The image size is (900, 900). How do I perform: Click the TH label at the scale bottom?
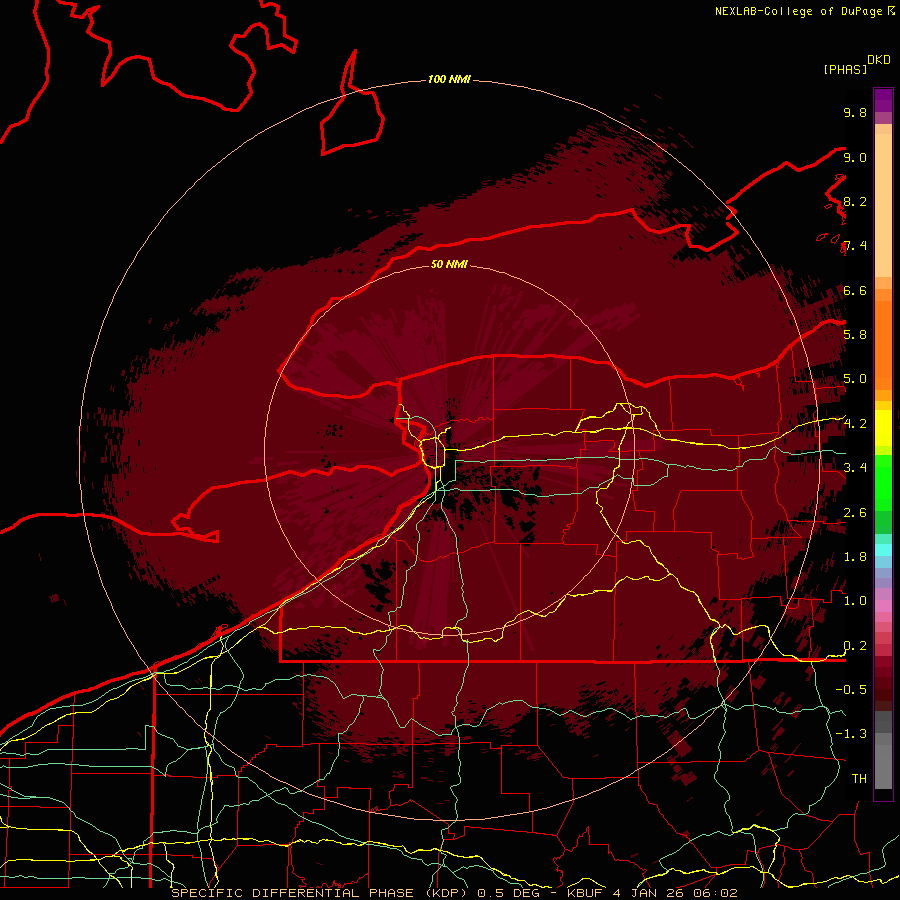pos(859,778)
